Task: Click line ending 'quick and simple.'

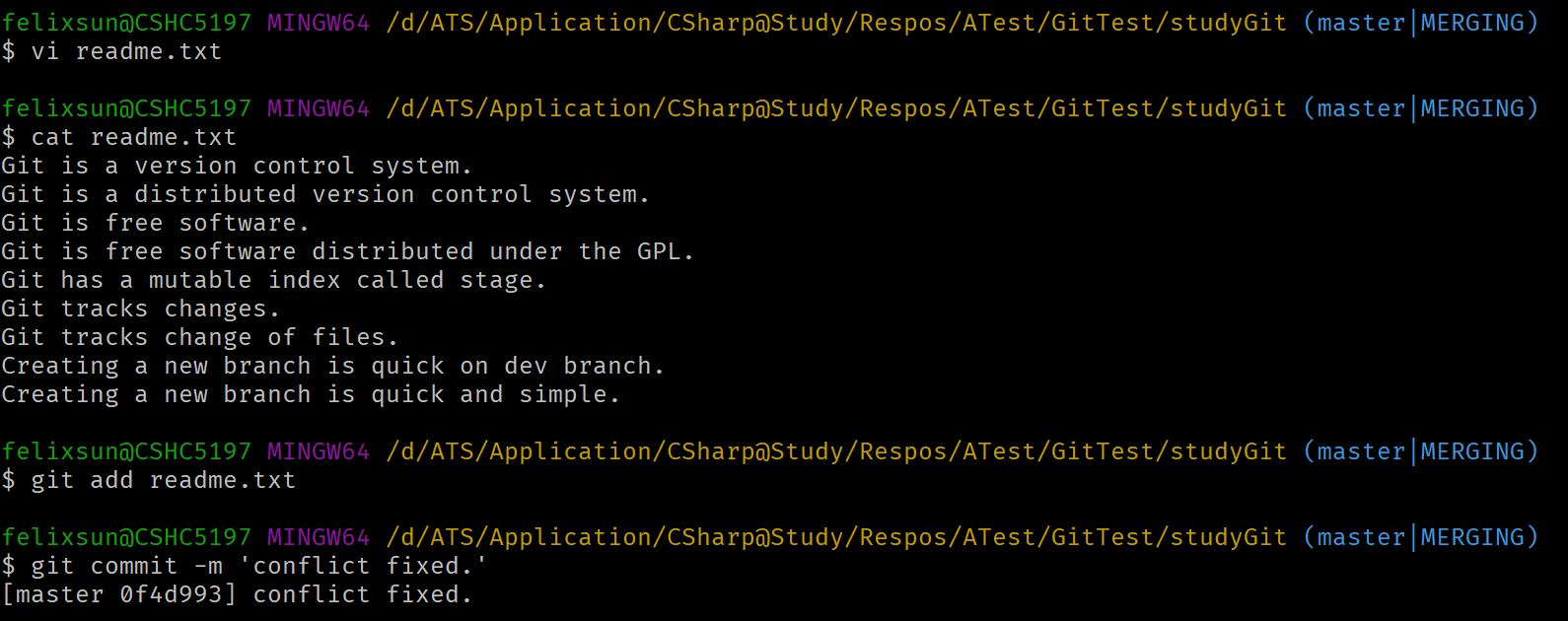Action: click(311, 394)
